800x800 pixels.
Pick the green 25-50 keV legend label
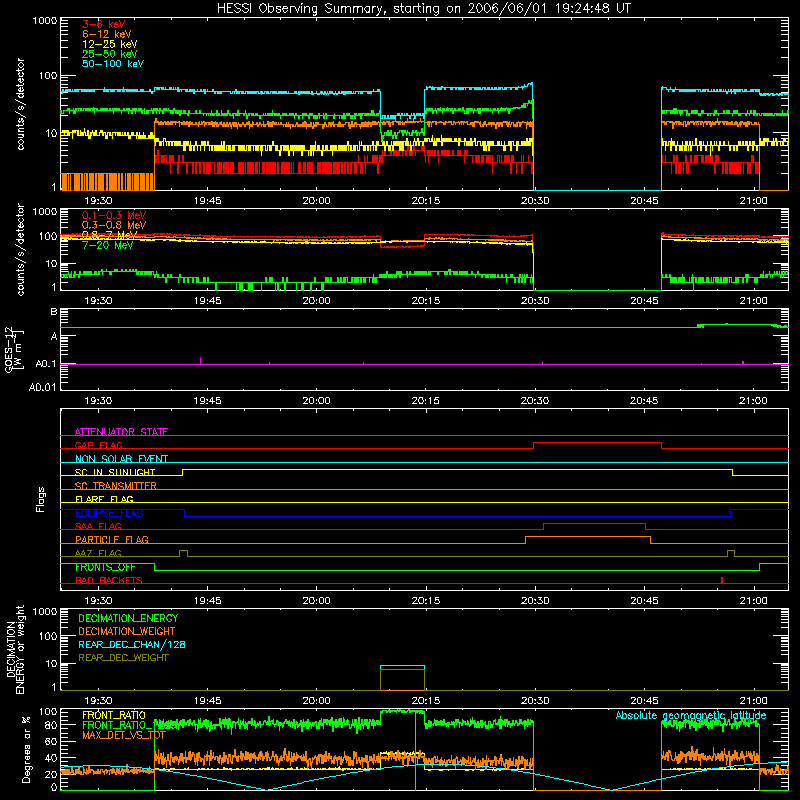[x=110, y=54]
